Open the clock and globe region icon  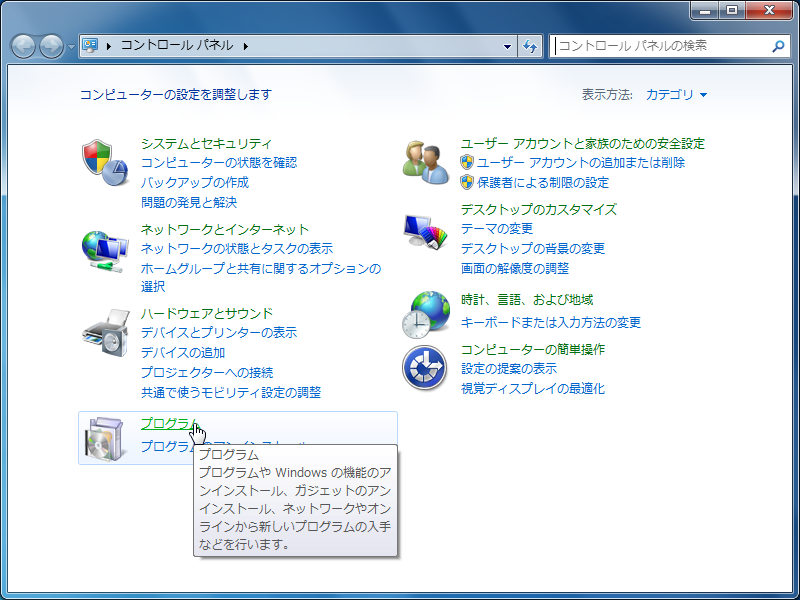(426, 315)
